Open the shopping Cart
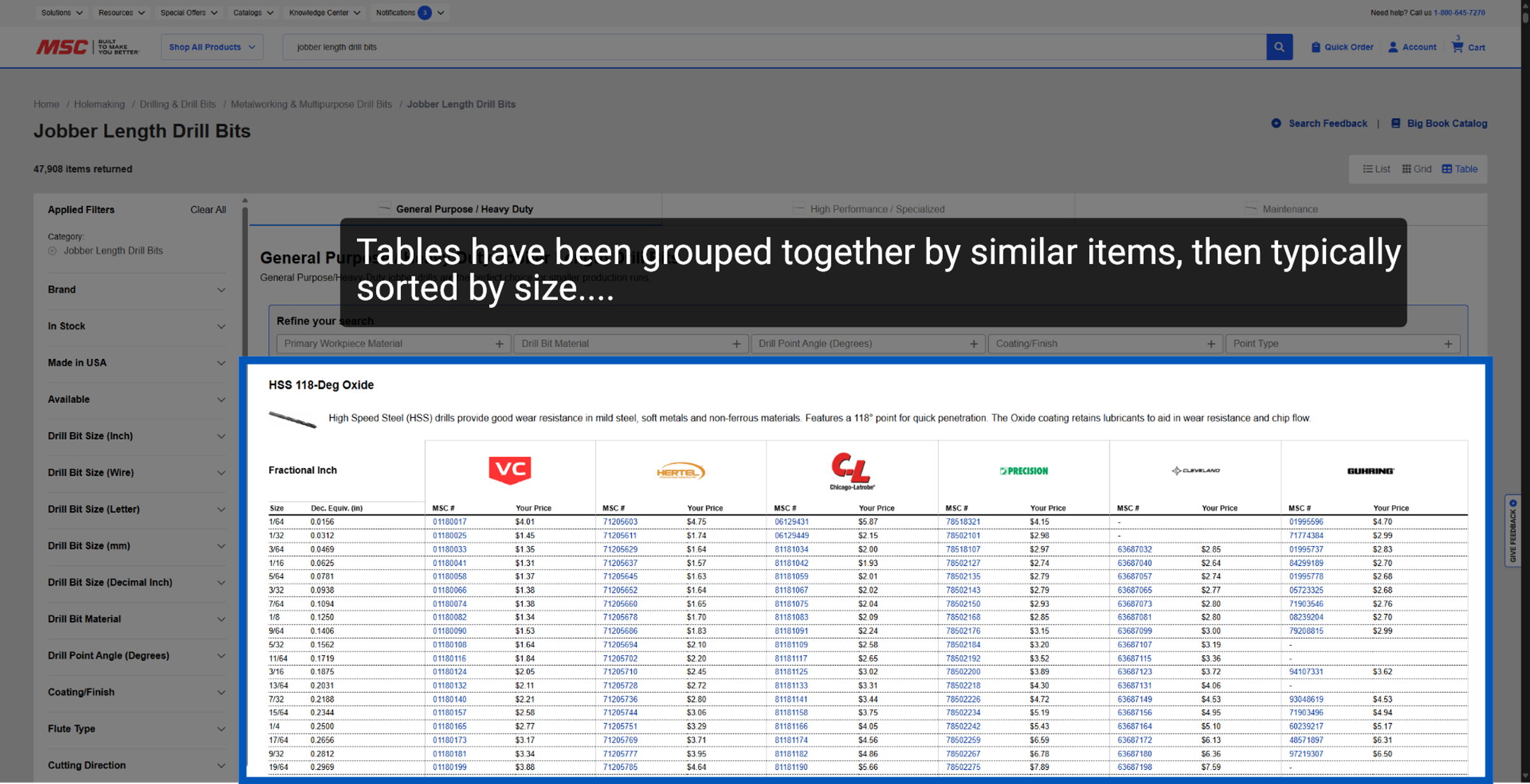Image resolution: width=1530 pixels, height=784 pixels. pos(1468,47)
